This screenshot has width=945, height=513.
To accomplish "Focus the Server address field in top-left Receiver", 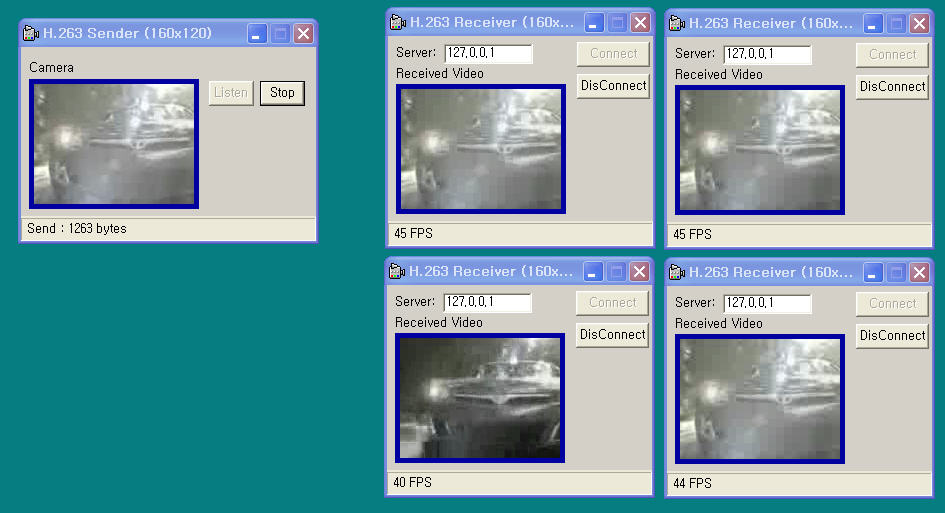I will (x=488, y=54).
